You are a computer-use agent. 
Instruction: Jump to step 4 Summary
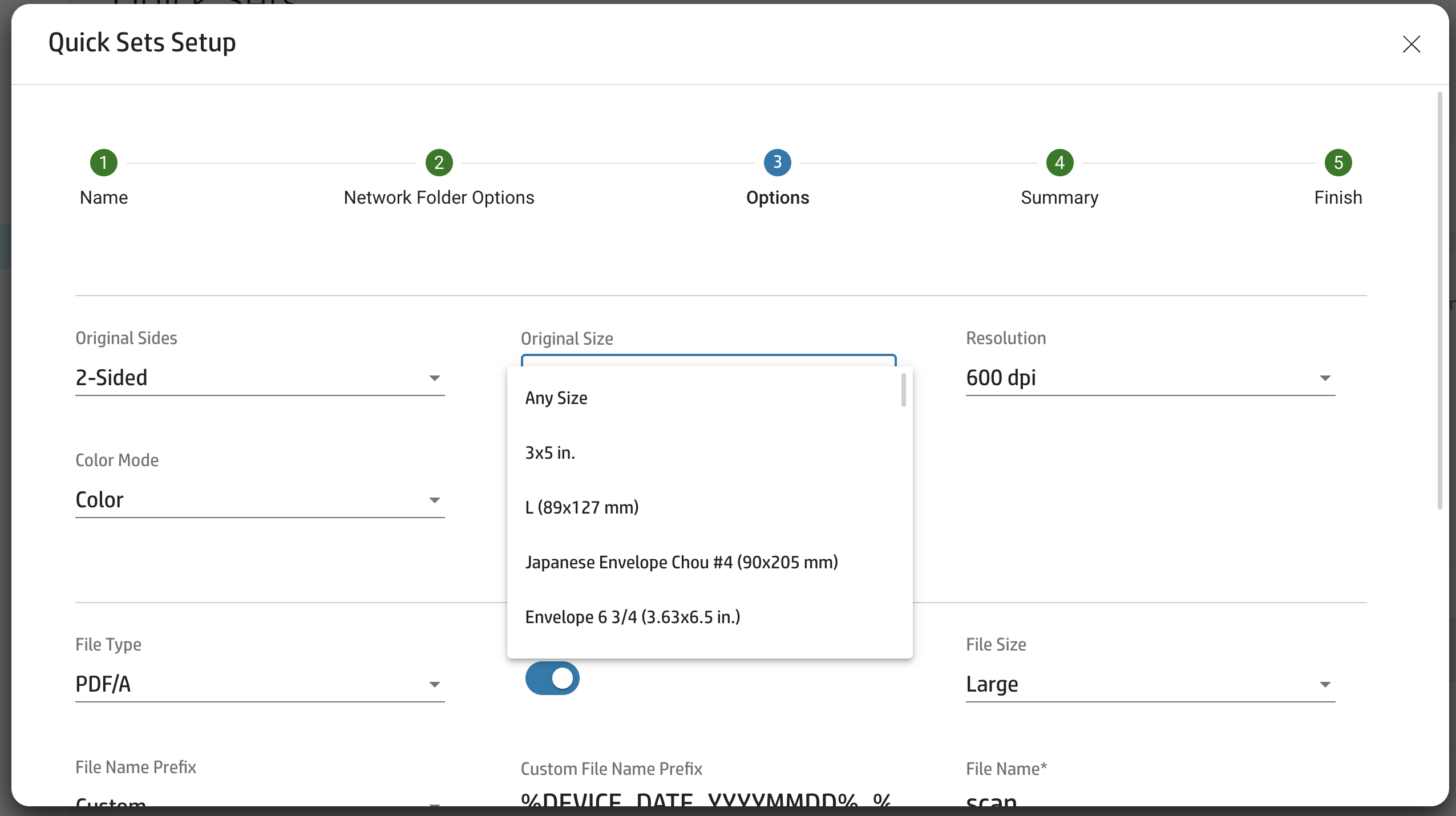pos(1058,162)
